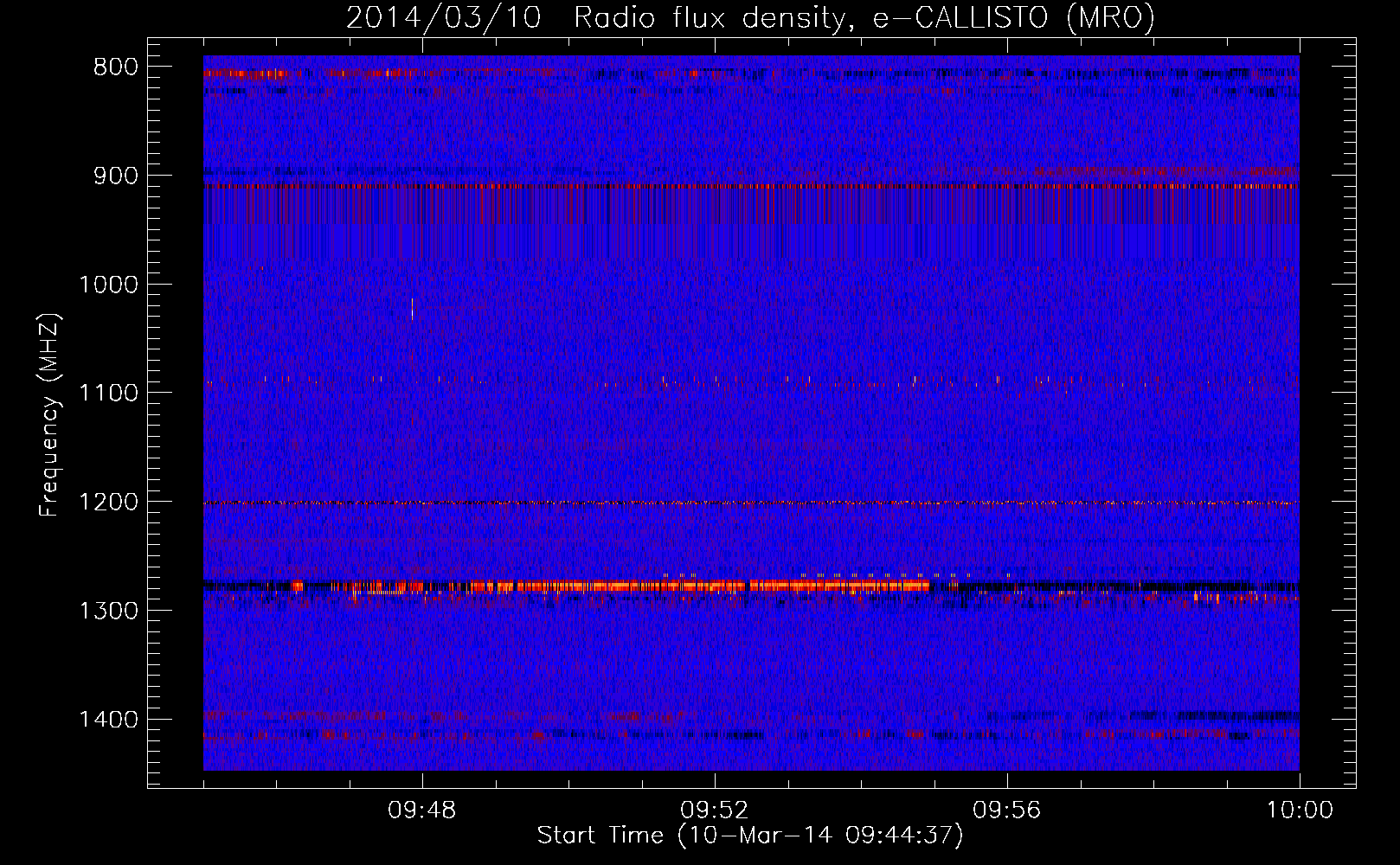Click the 1200 frequency tick label
The width and height of the screenshot is (1400, 865).
(x=108, y=503)
